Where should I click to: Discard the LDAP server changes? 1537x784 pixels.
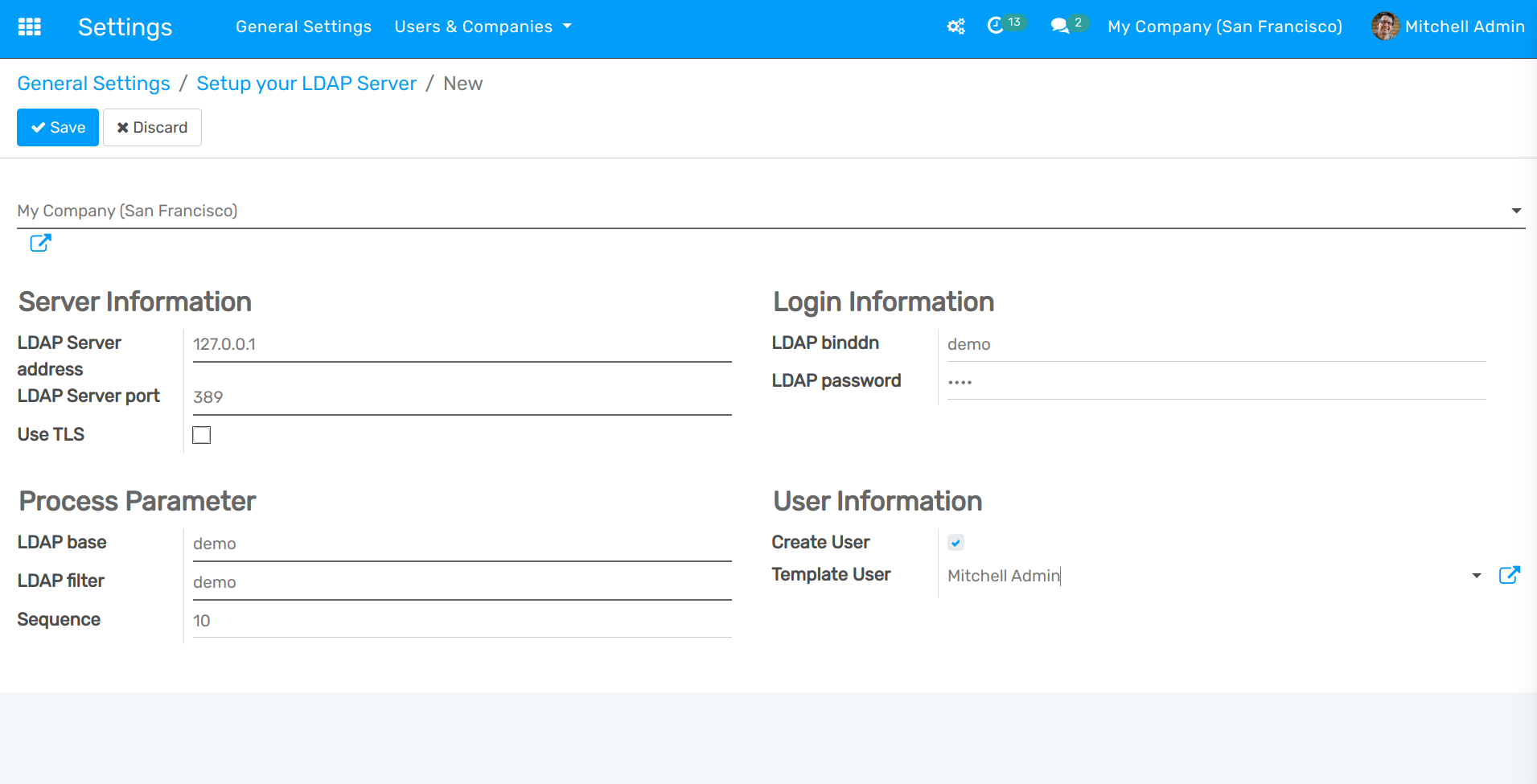pos(152,128)
